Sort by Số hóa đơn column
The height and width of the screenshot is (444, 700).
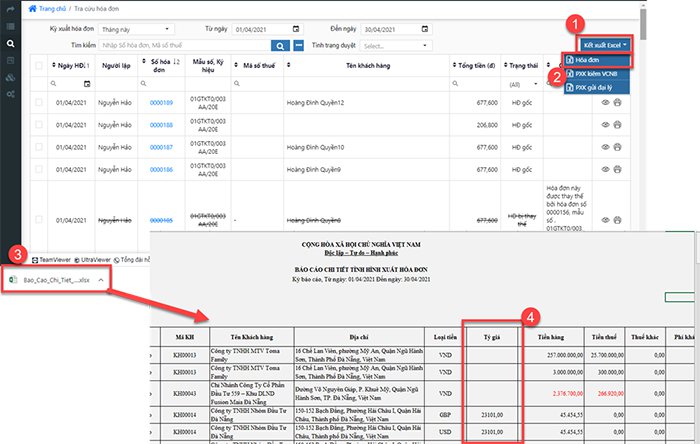161,66
